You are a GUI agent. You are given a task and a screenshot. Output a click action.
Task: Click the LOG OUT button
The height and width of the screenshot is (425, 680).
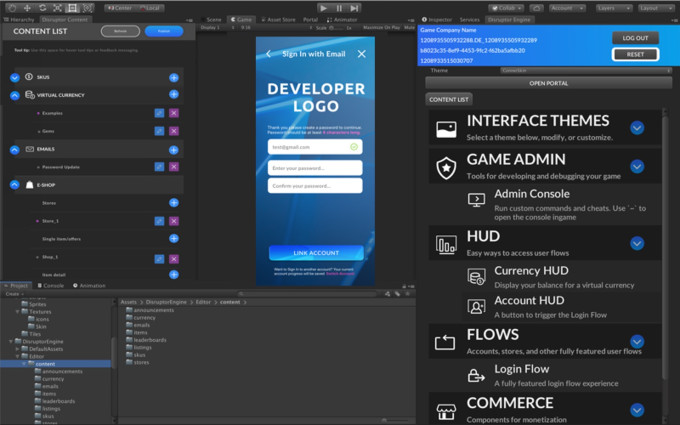635,38
